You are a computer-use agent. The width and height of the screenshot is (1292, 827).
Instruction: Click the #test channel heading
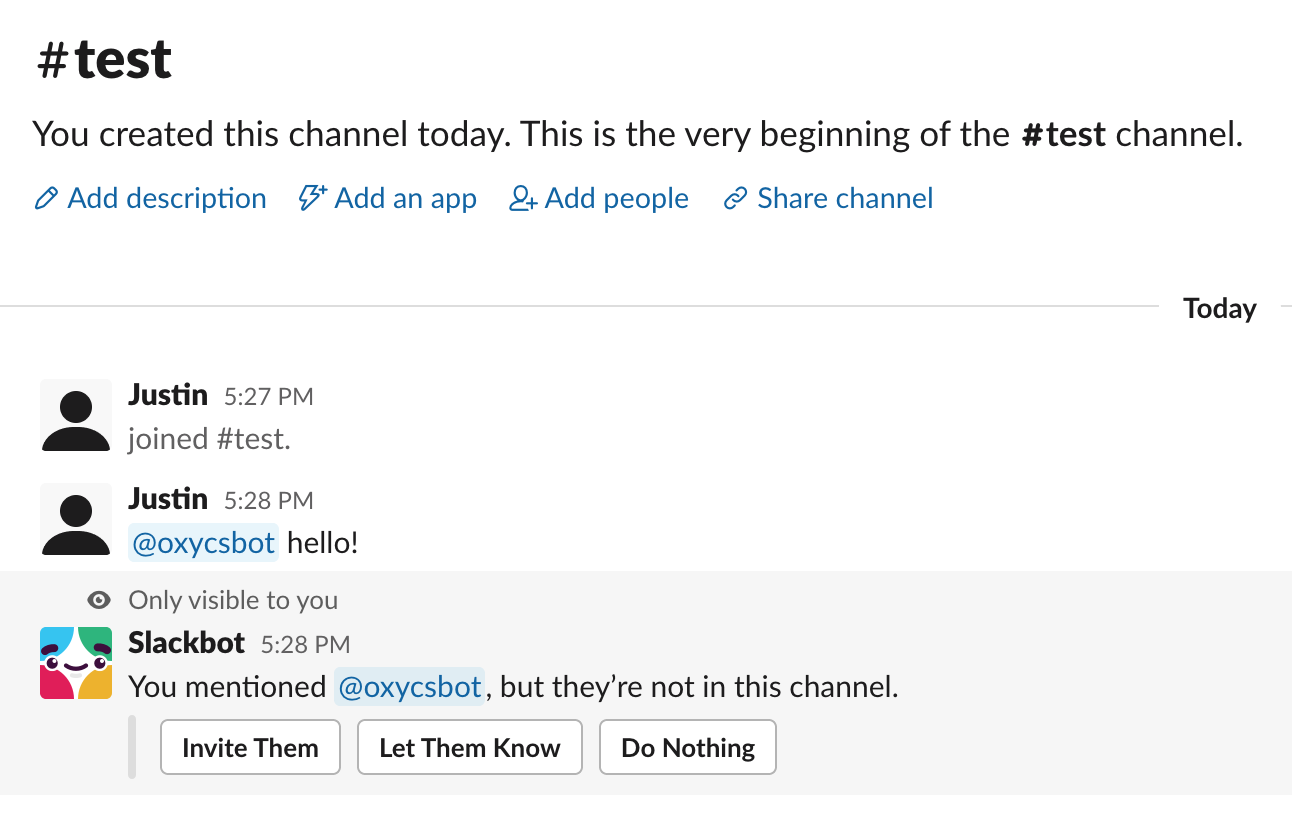click(x=104, y=60)
